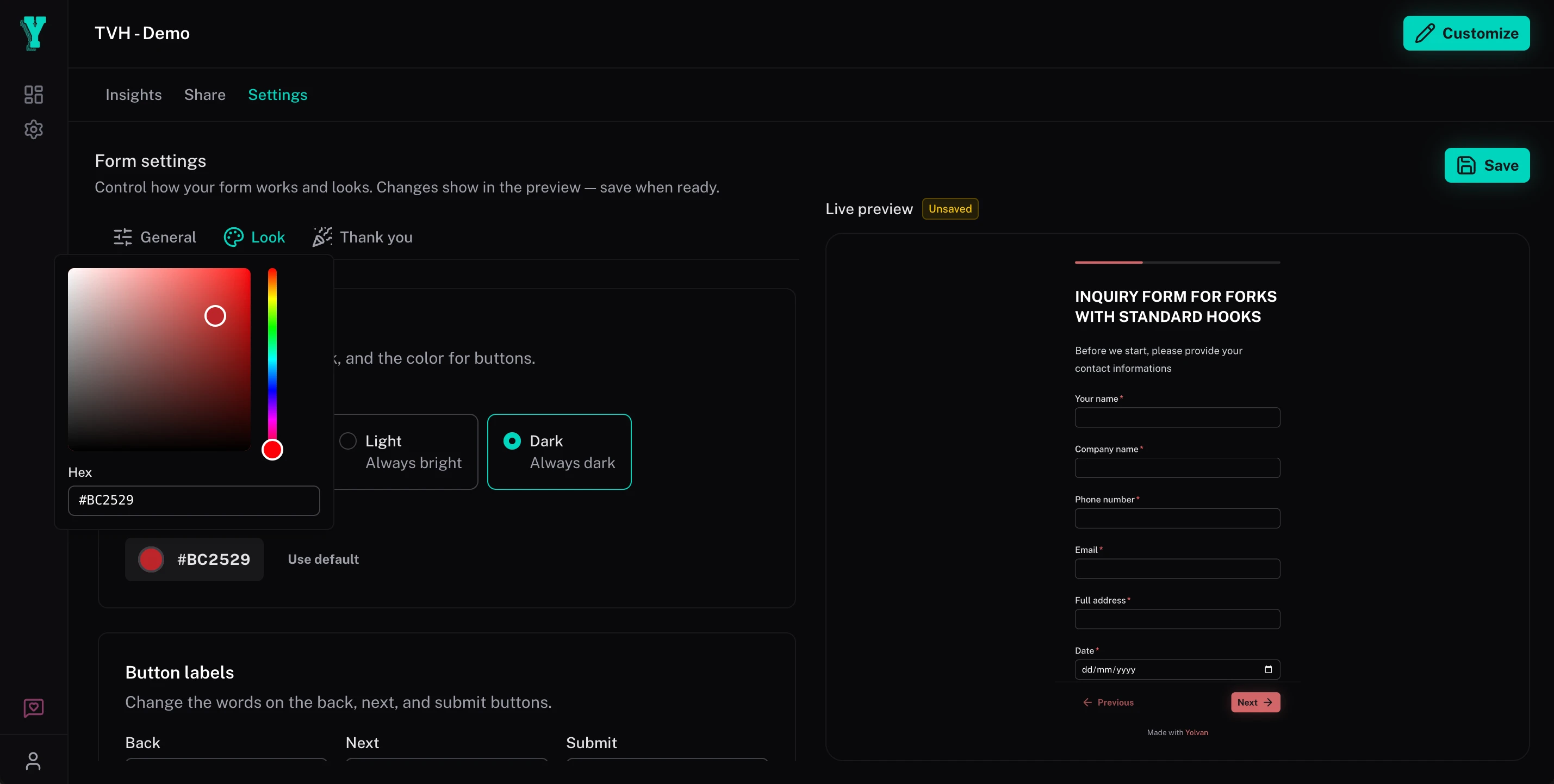The image size is (1554, 784).
Task: Click the hue slider handle
Action: click(272, 449)
